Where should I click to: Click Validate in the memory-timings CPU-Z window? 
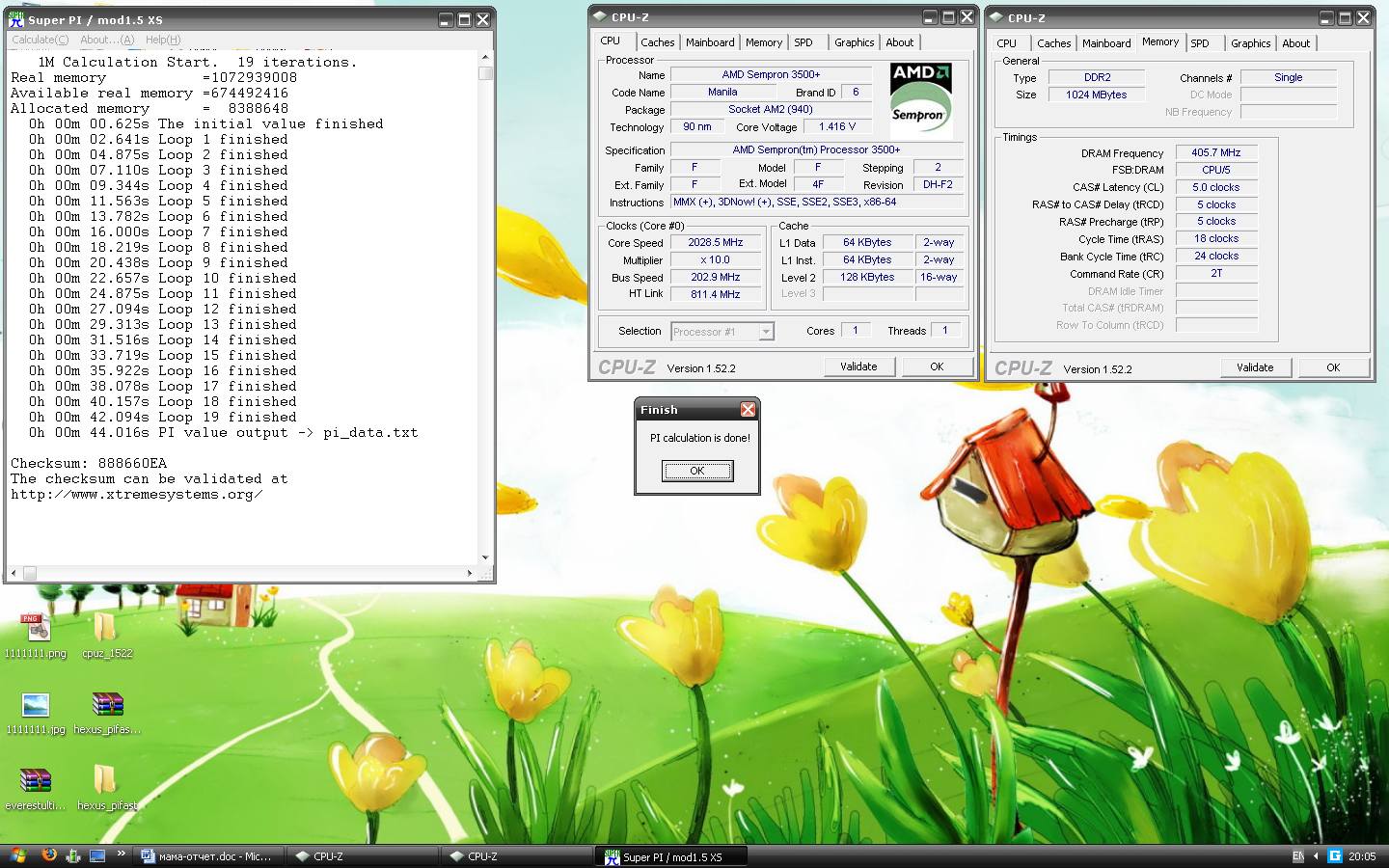pyautogui.click(x=1255, y=367)
